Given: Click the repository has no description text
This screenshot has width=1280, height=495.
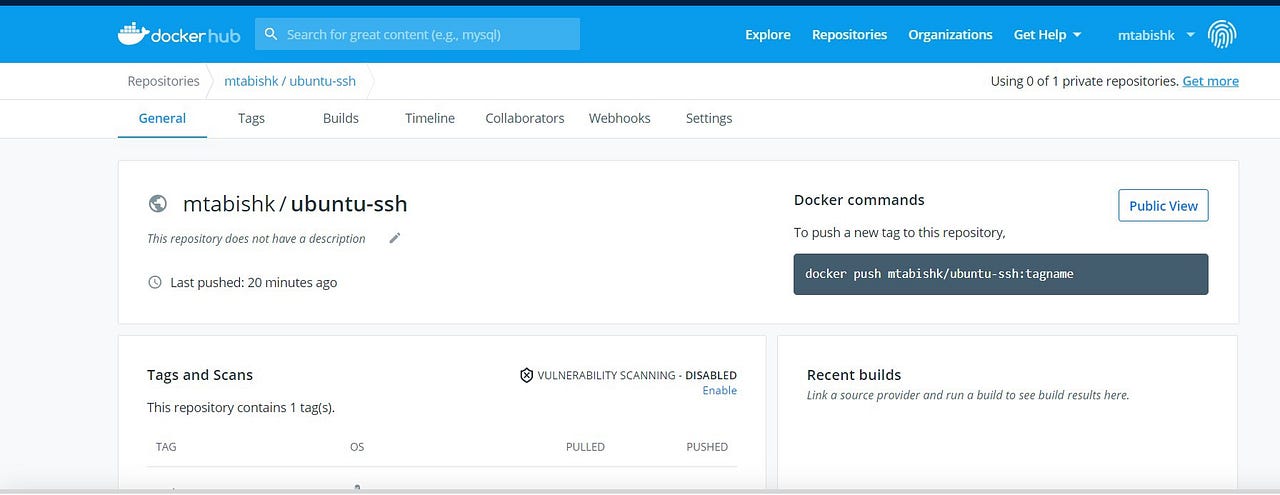Looking at the screenshot, I should [x=256, y=238].
